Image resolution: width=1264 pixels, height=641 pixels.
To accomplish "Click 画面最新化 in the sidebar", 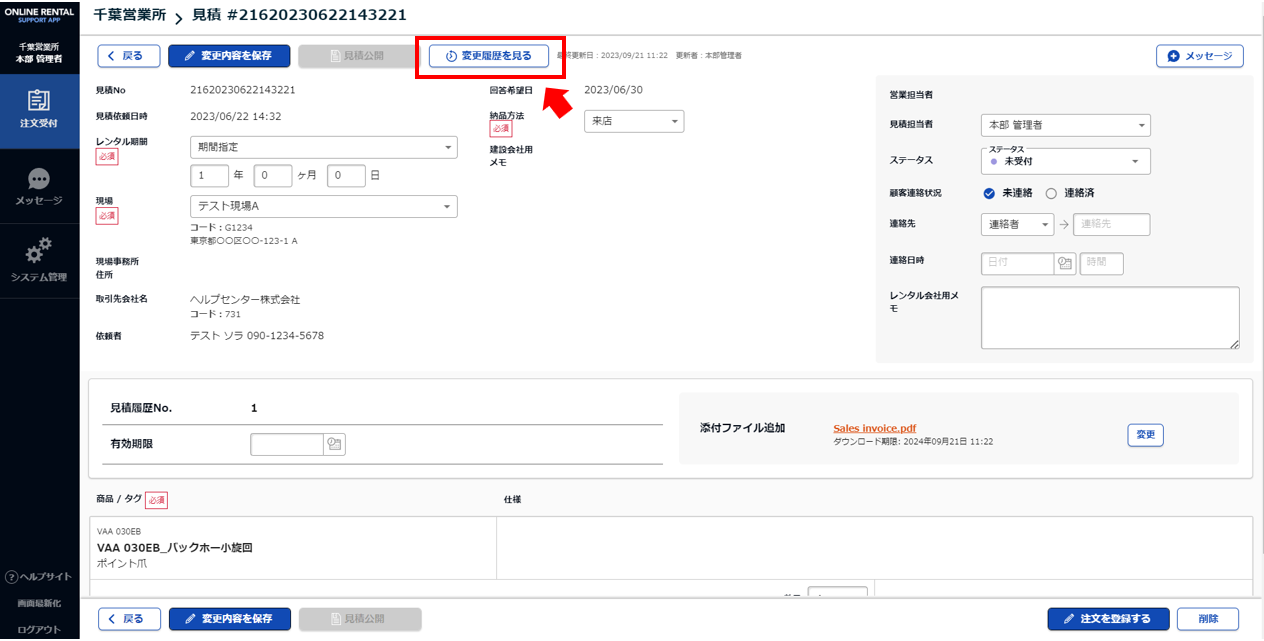I will [x=39, y=604].
